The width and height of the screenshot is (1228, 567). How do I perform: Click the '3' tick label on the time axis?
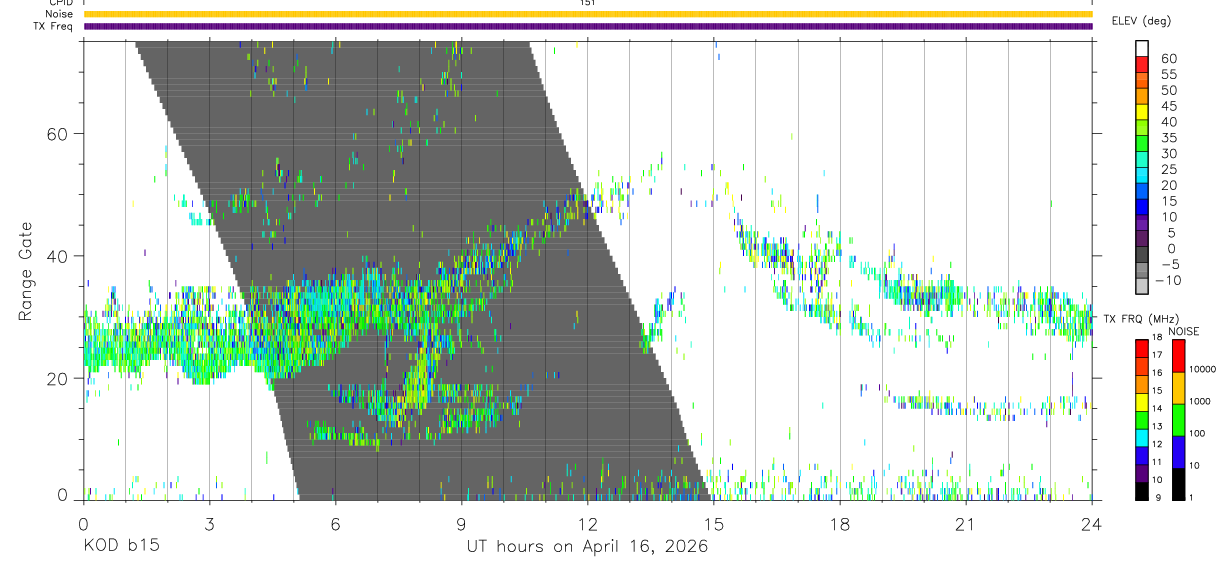tap(209, 524)
